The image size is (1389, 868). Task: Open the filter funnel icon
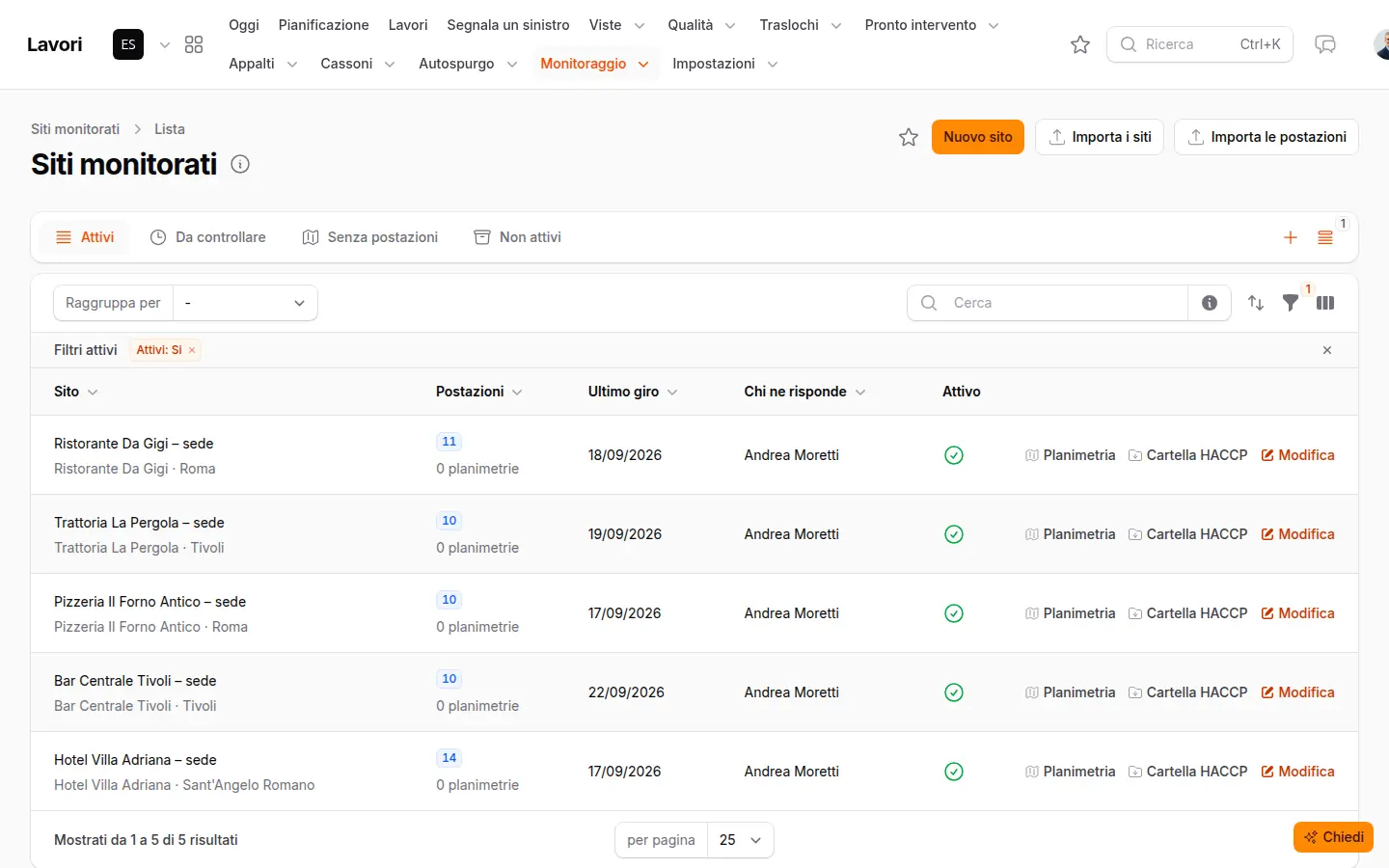(1291, 303)
